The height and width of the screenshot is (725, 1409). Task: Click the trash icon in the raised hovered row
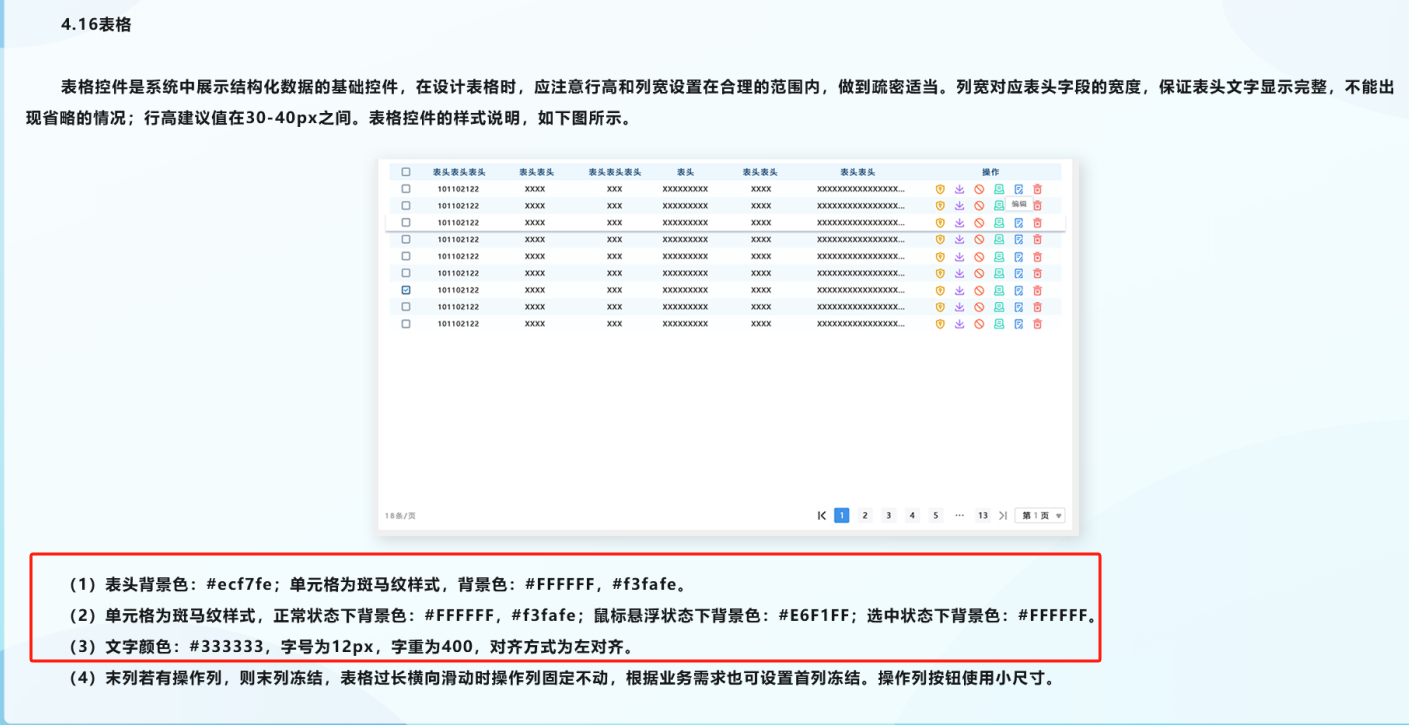click(1037, 223)
